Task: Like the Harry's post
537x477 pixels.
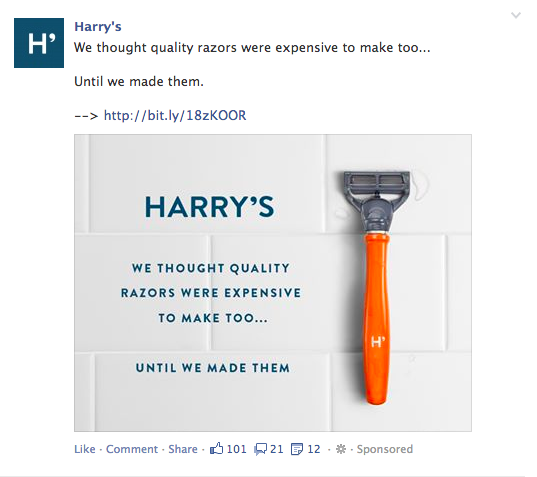Action: [x=85, y=449]
